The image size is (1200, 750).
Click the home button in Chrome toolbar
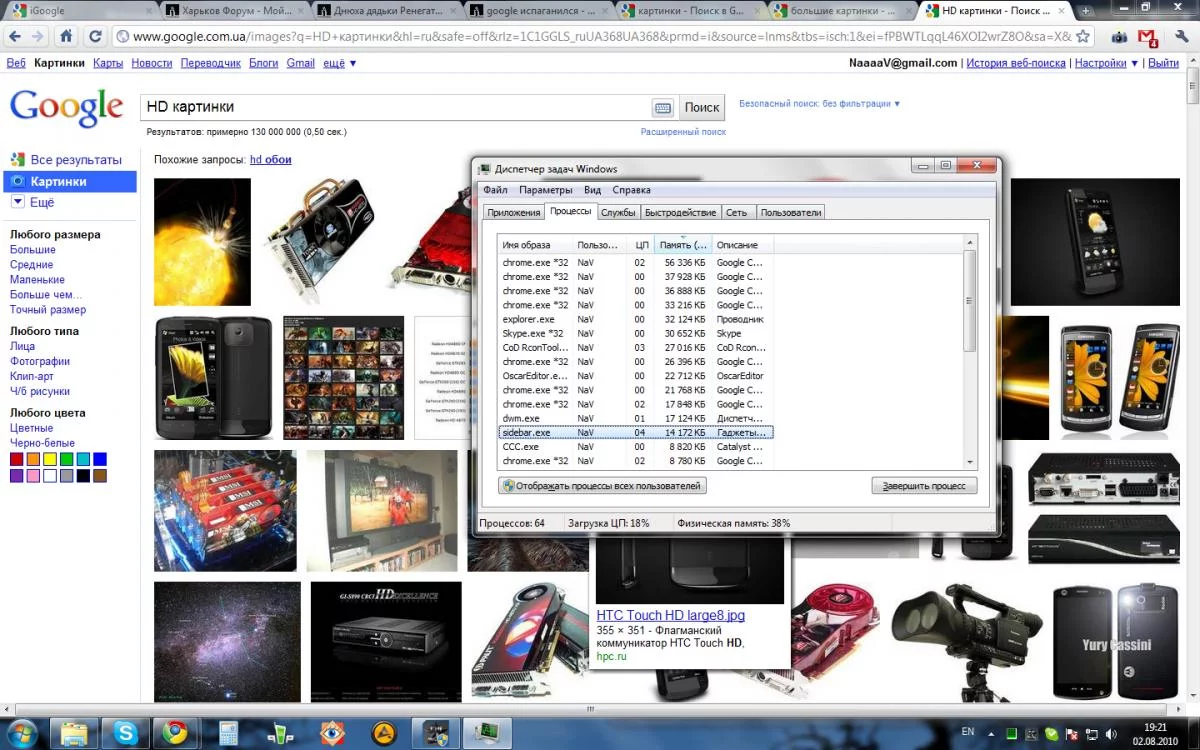[x=66, y=36]
